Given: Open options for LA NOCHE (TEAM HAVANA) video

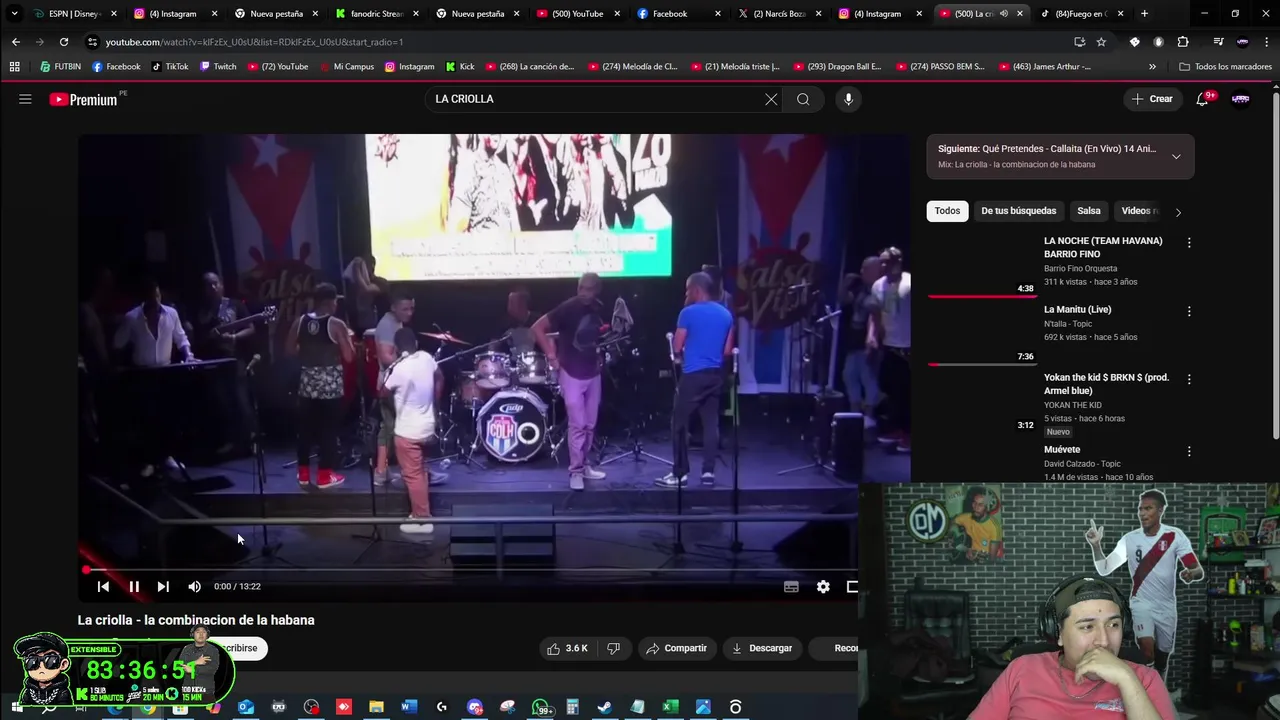Looking at the screenshot, I should pyautogui.click(x=1189, y=243).
